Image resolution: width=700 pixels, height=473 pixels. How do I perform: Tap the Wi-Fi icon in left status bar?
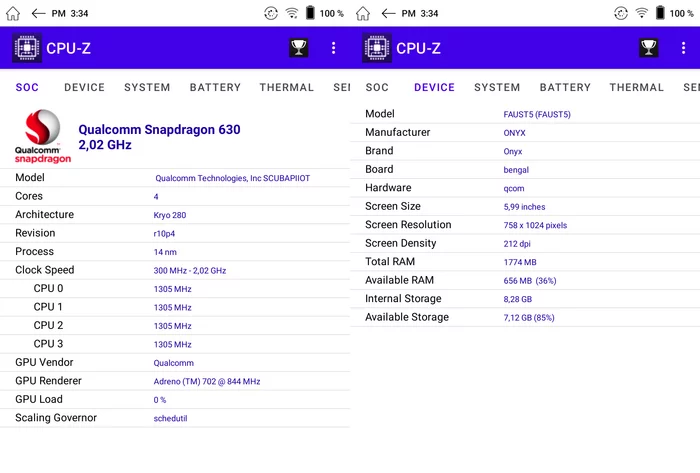(x=292, y=13)
